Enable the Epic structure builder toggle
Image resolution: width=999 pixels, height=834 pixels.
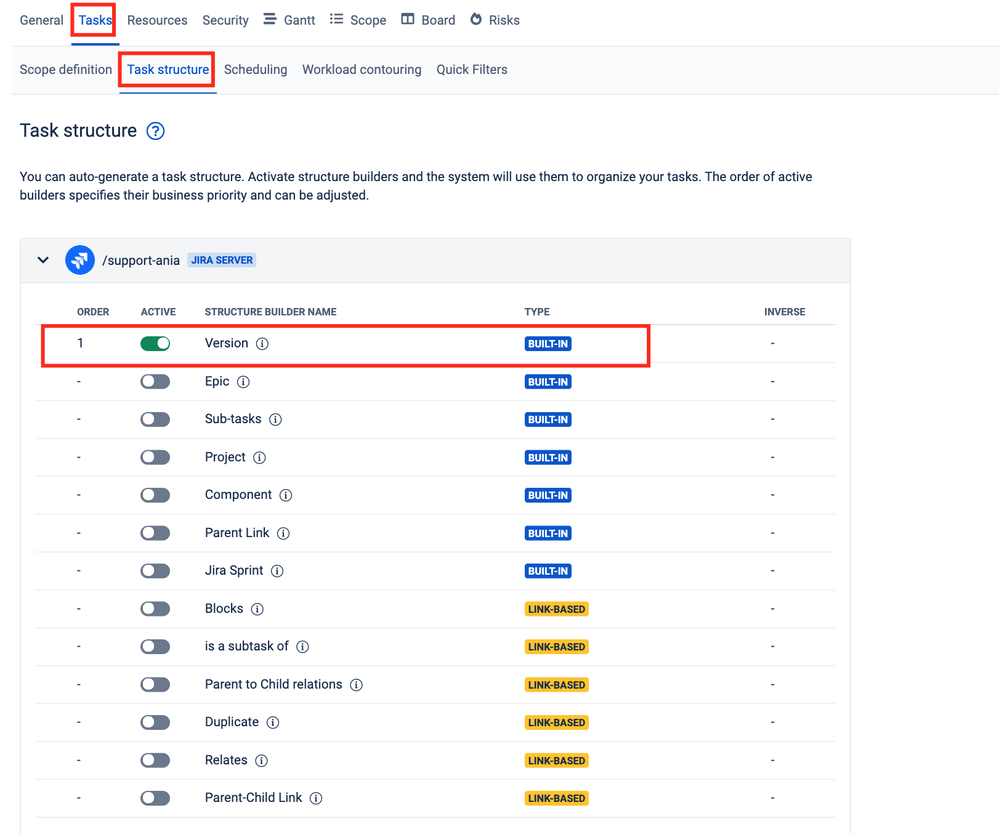pos(155,382)
